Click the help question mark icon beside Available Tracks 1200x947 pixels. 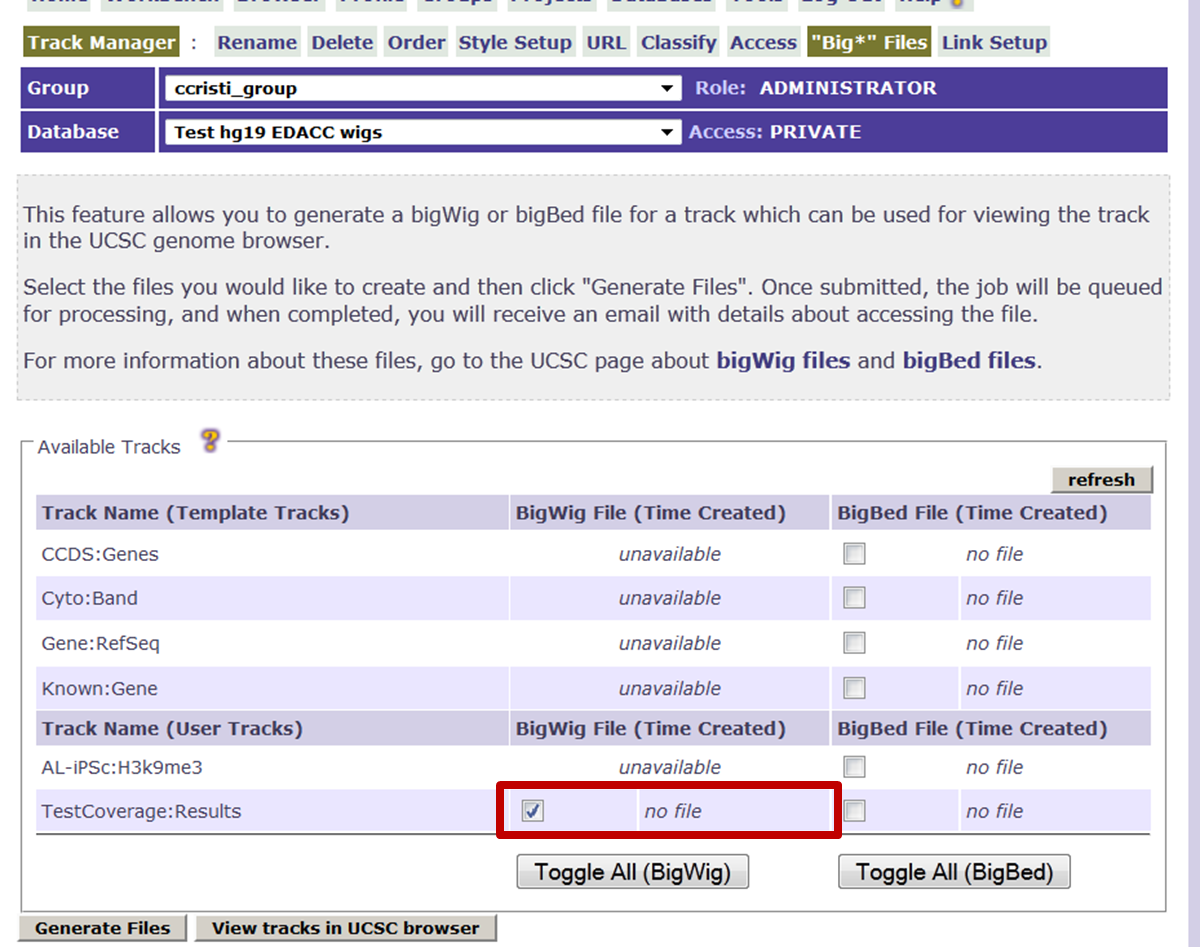point(210,441)
